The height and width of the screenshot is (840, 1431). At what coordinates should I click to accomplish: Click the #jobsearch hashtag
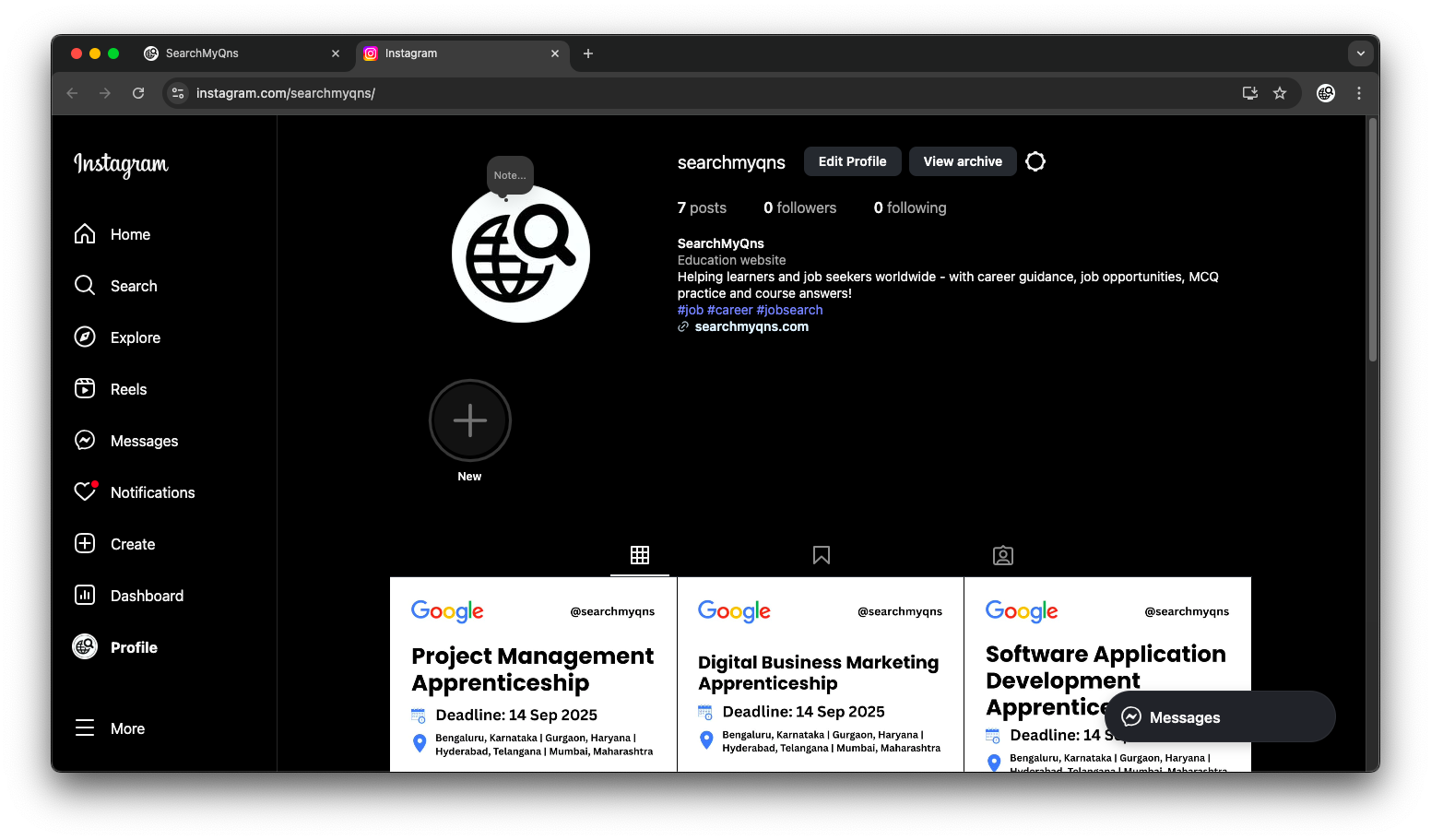point(789,310)
